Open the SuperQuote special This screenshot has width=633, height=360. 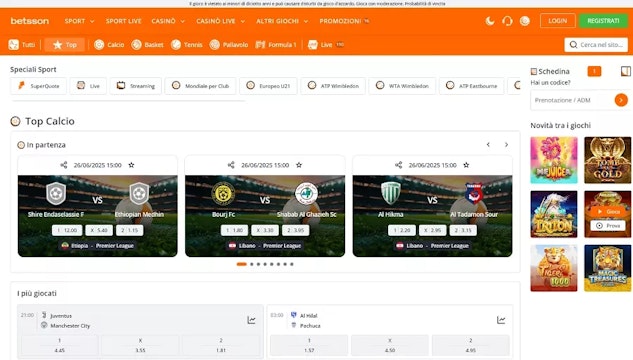coord(39,86)
